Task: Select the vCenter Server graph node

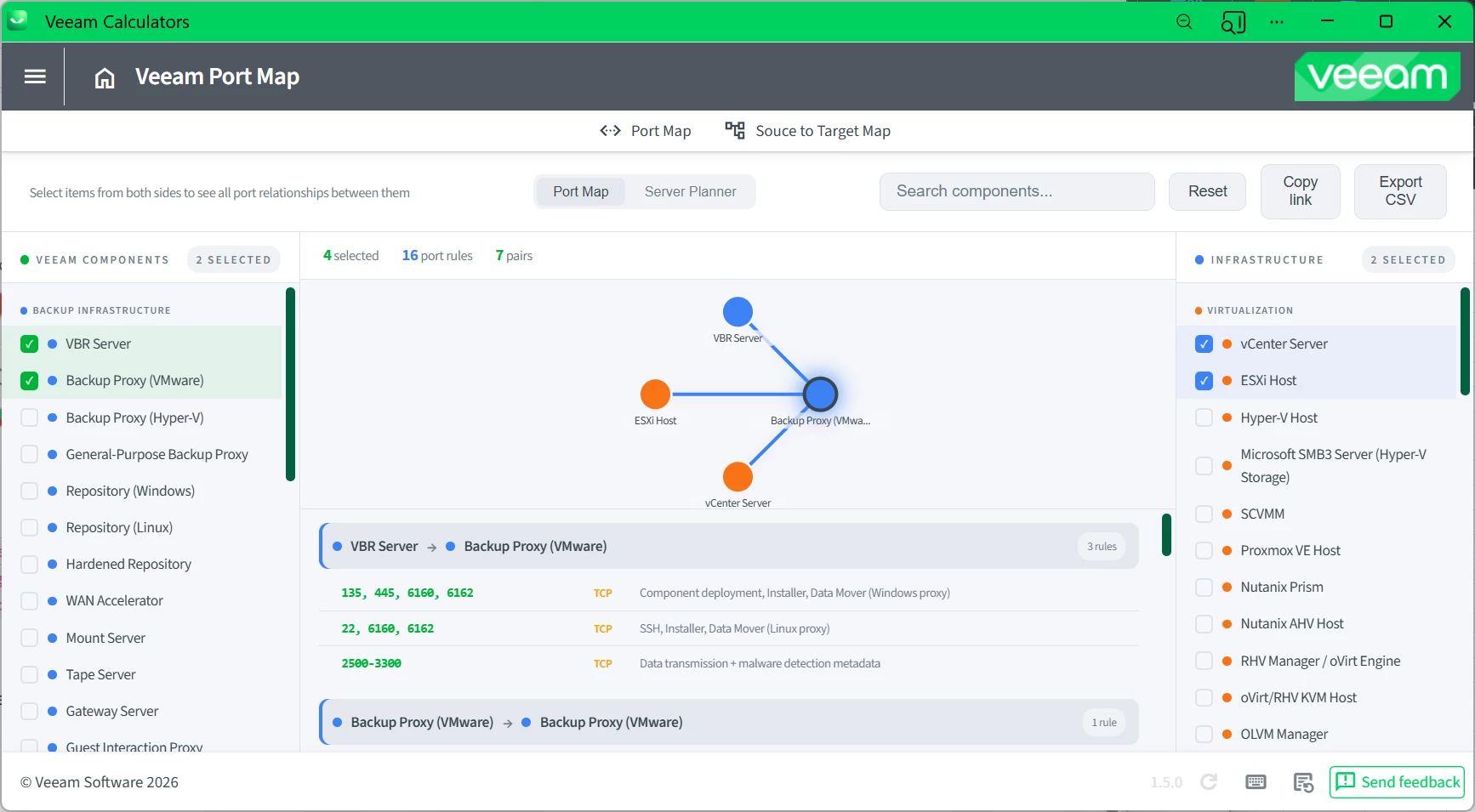Action: coord(737,477)
